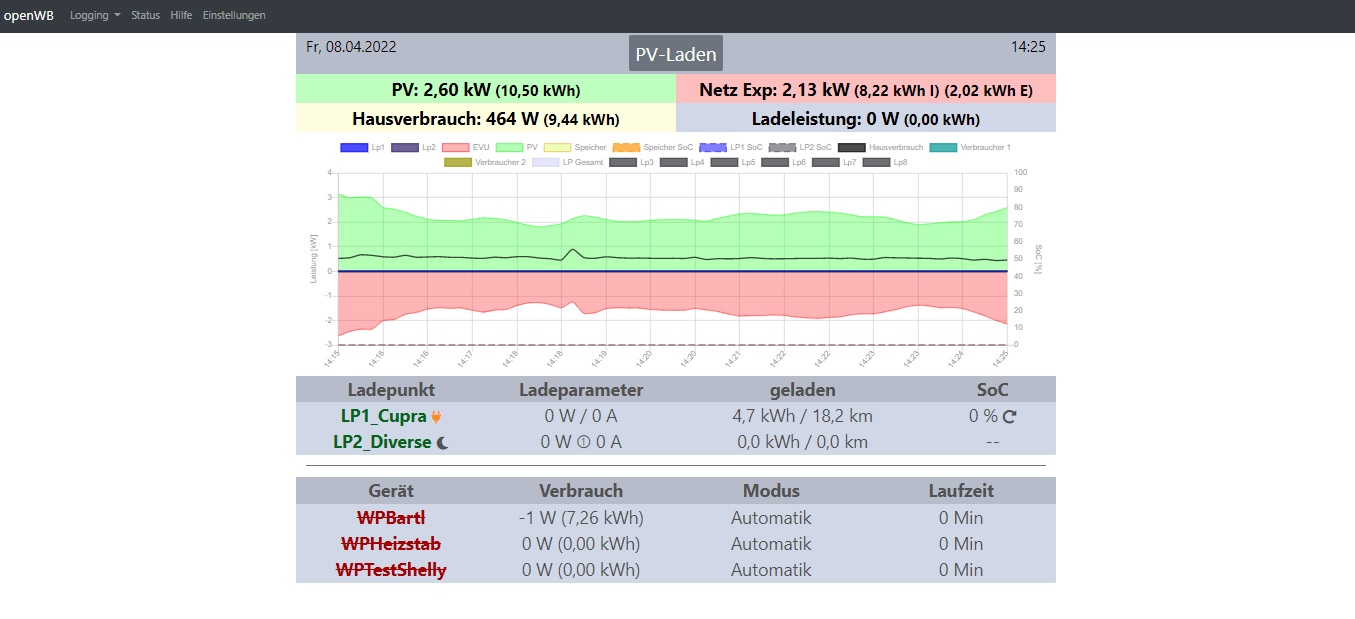Click the phase count icon in LP2_Diverse row
Screen dimensions: 1355x619
[x=584, y=442]
